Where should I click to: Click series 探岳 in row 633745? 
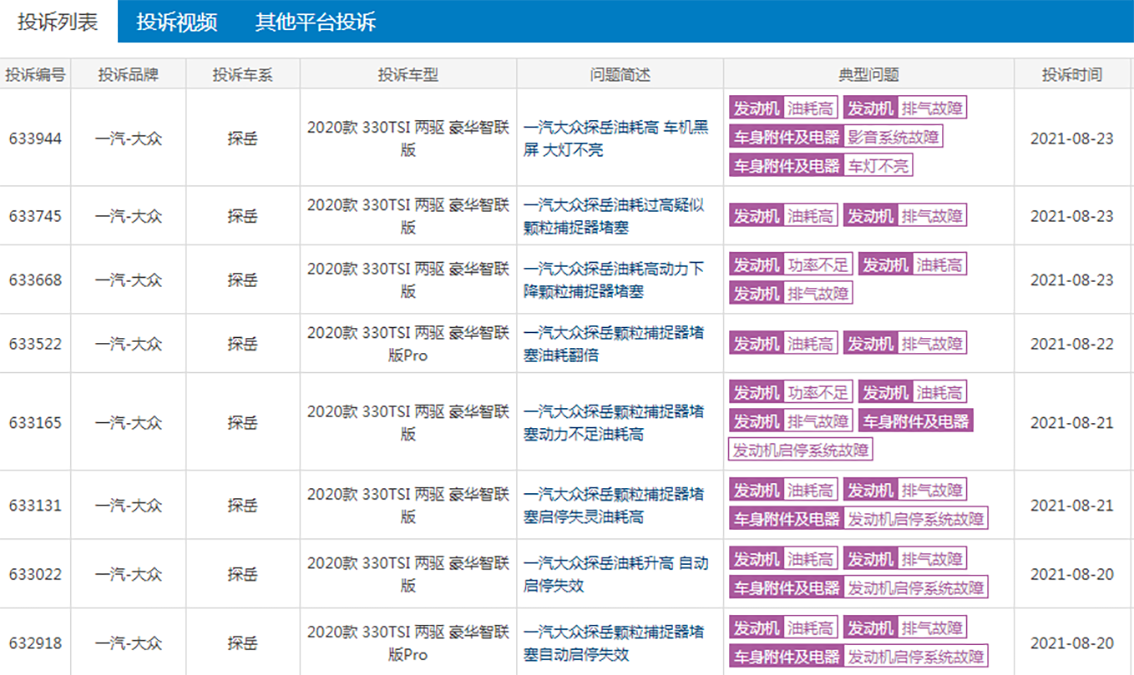coord(243,216)
